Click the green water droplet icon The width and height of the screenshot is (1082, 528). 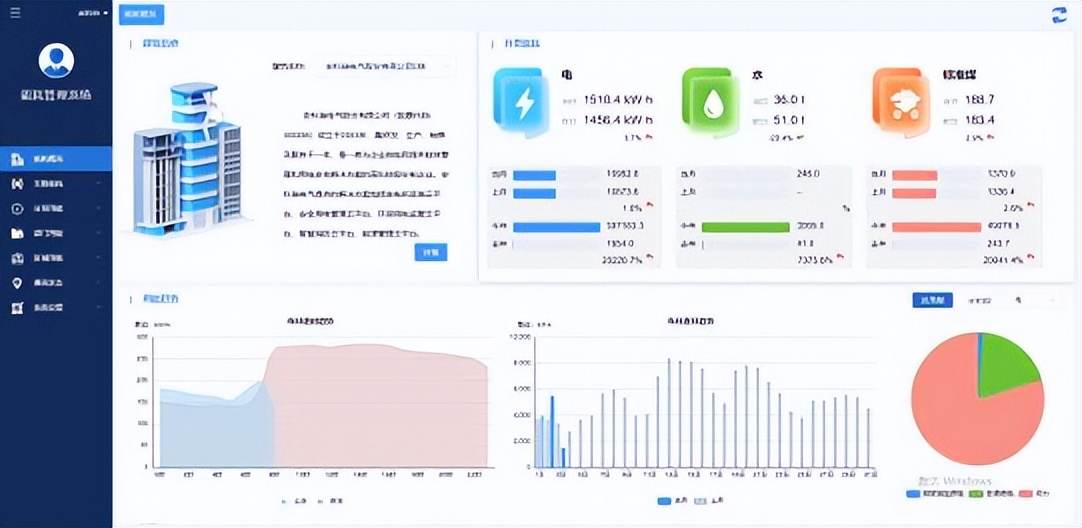(x=713, y=102)
